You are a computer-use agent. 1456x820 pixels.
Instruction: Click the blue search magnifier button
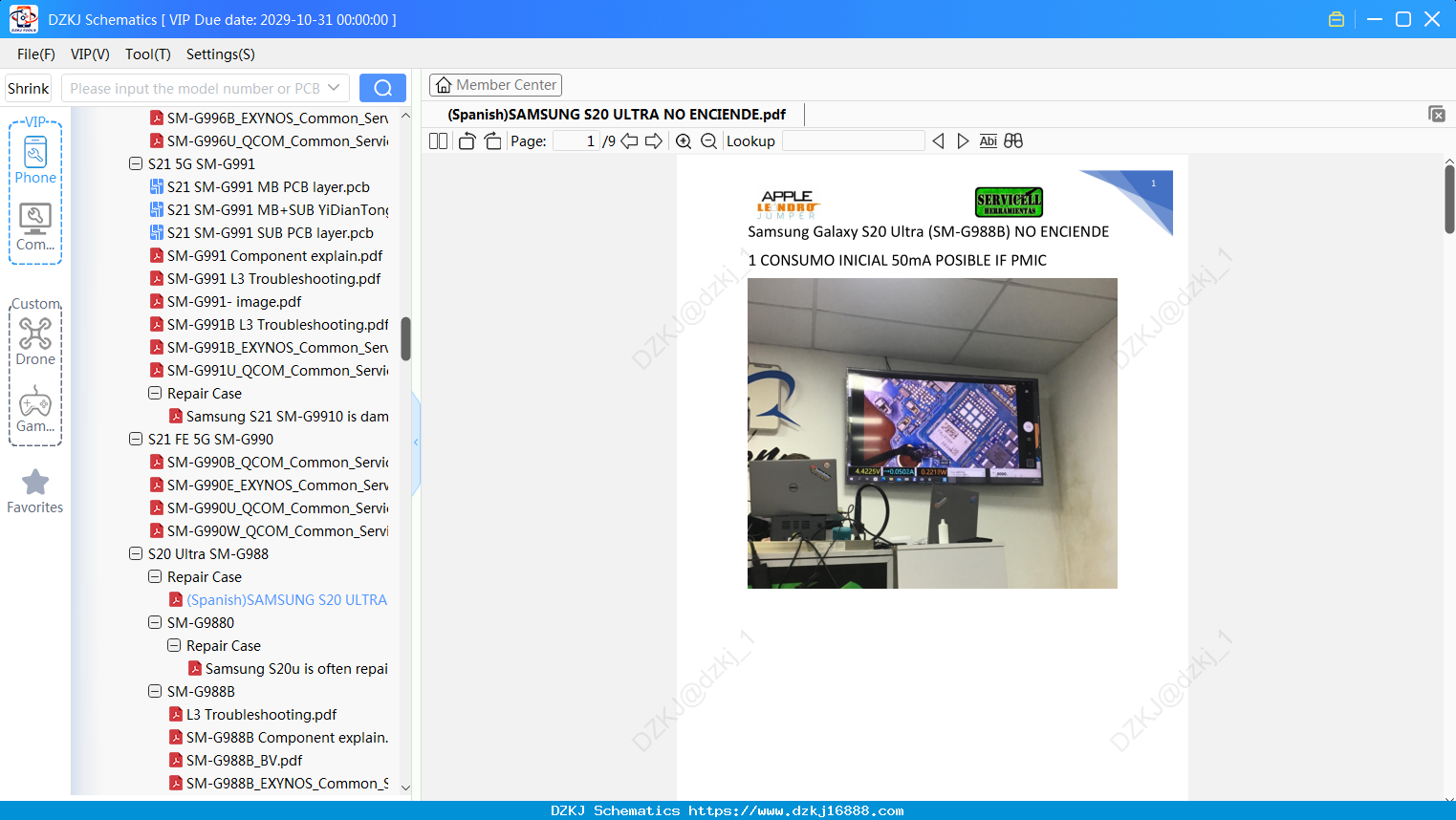[x=382, y=88]
